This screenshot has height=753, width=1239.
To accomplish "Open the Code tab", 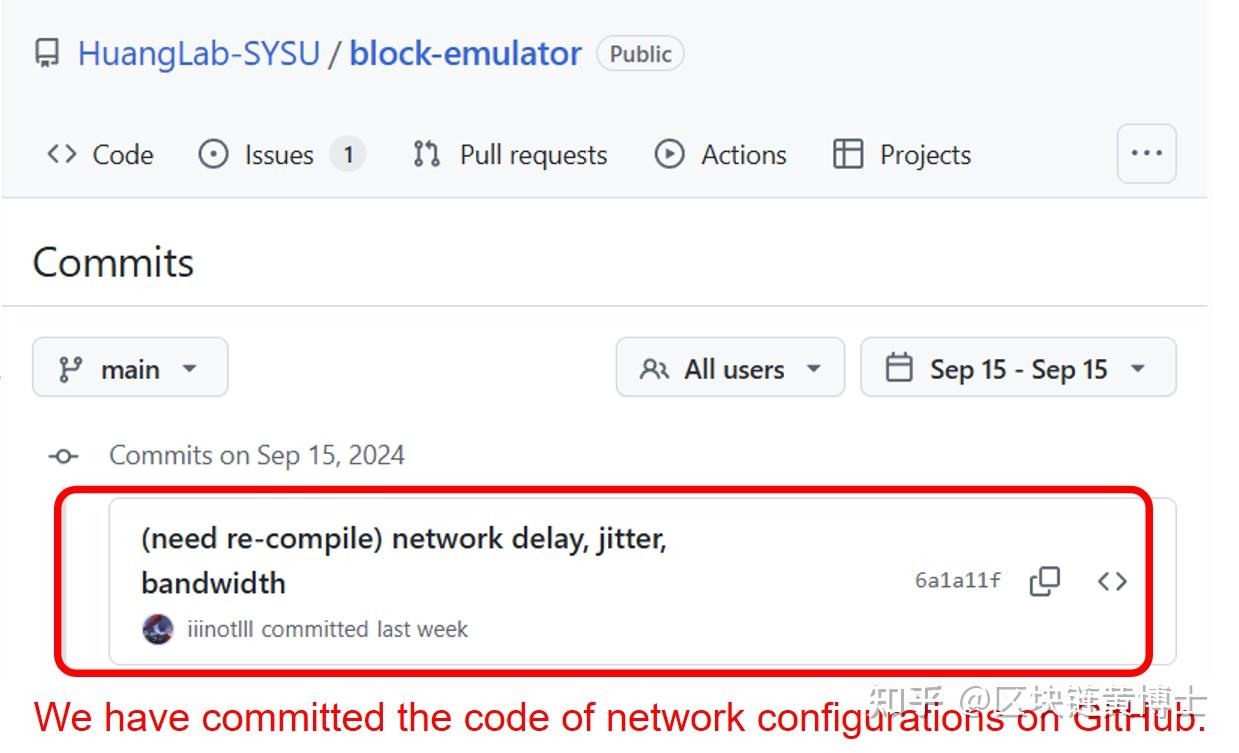I will (100, 155).
